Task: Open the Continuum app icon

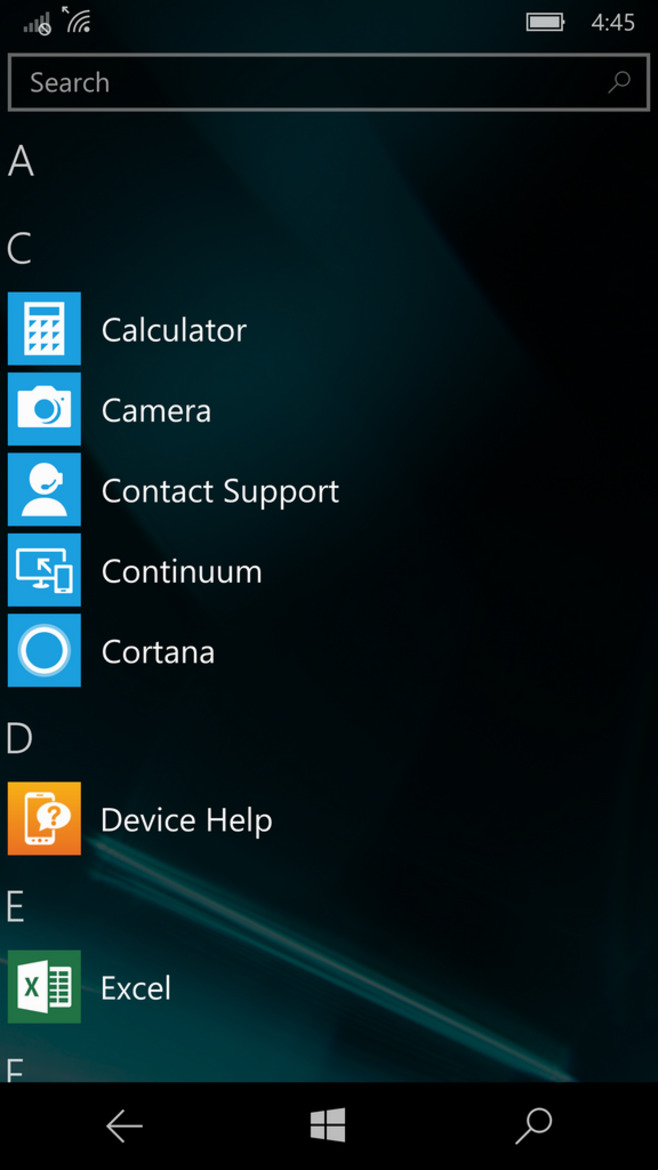Action: pyautogui.click(x=44, y=570)
